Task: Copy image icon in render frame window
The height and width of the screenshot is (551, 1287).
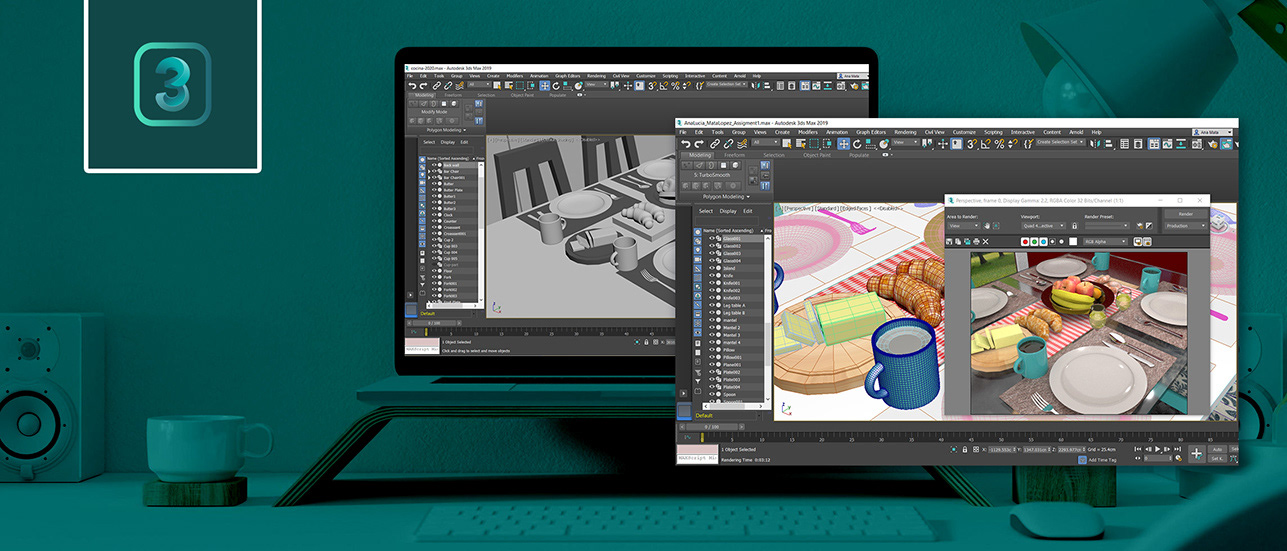Action: pos(958,242)
